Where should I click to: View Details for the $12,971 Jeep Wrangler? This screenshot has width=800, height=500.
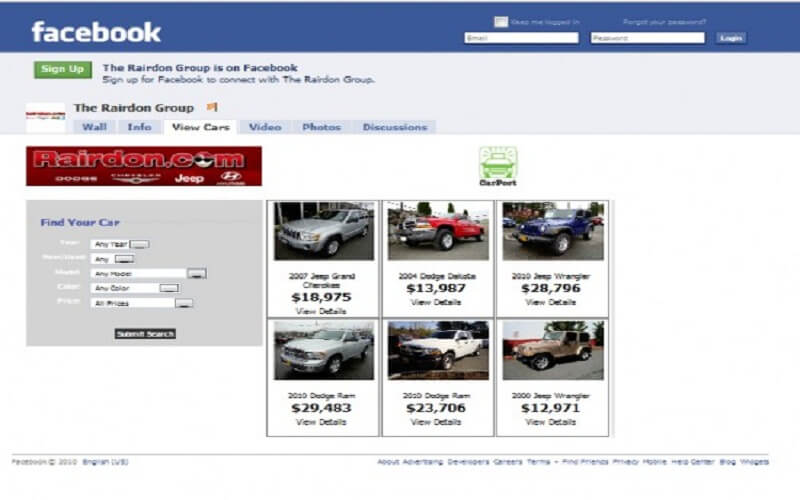(x=551, y=422)
